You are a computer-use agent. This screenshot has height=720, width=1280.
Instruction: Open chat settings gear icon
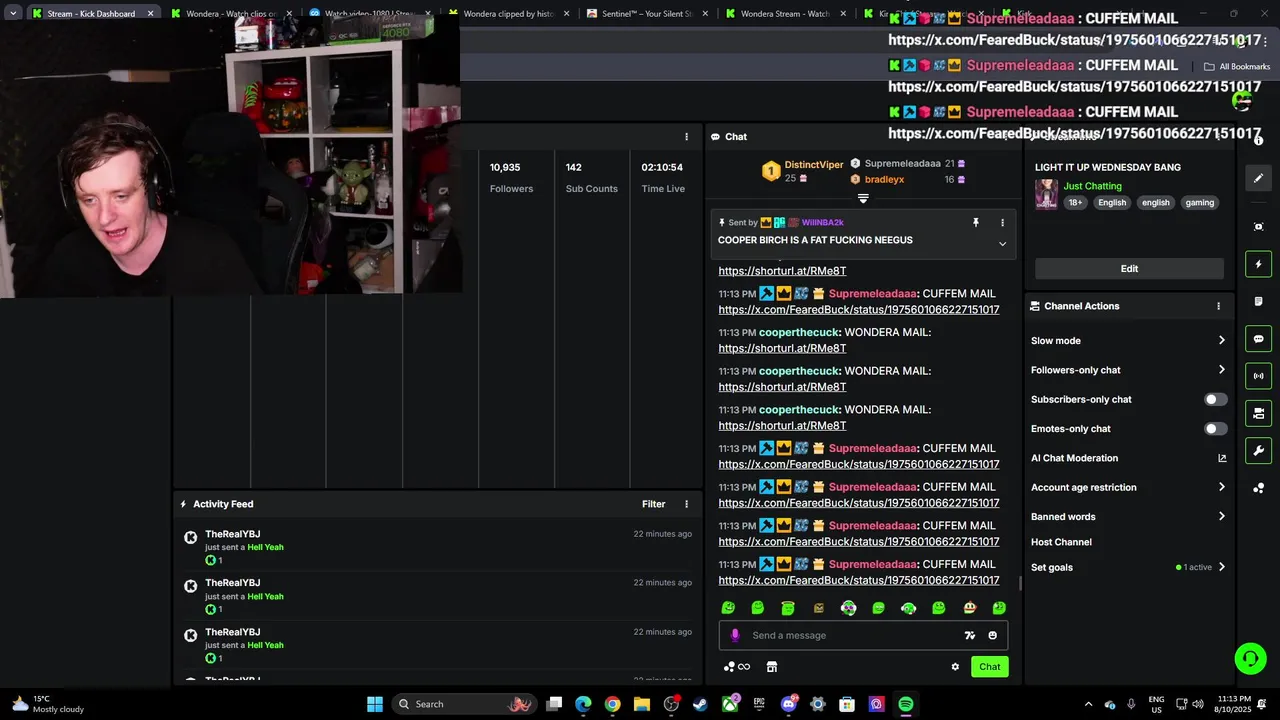click(x=955, y=667)
